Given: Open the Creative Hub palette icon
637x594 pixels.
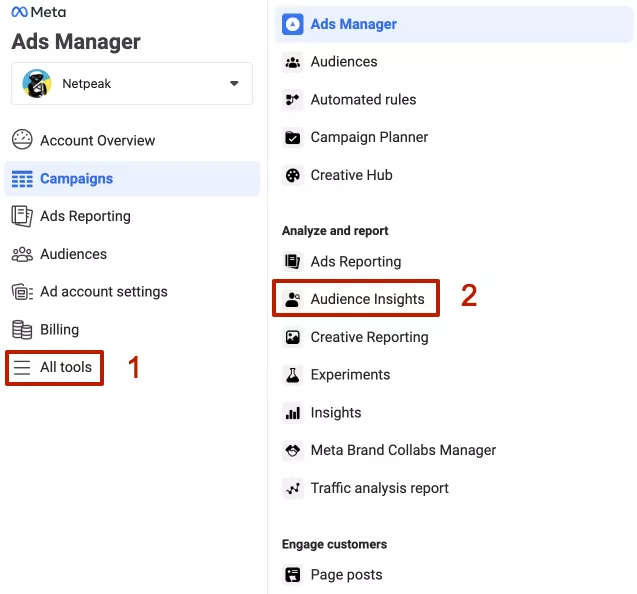Looking at the screenshot, I should click(292, 176).
